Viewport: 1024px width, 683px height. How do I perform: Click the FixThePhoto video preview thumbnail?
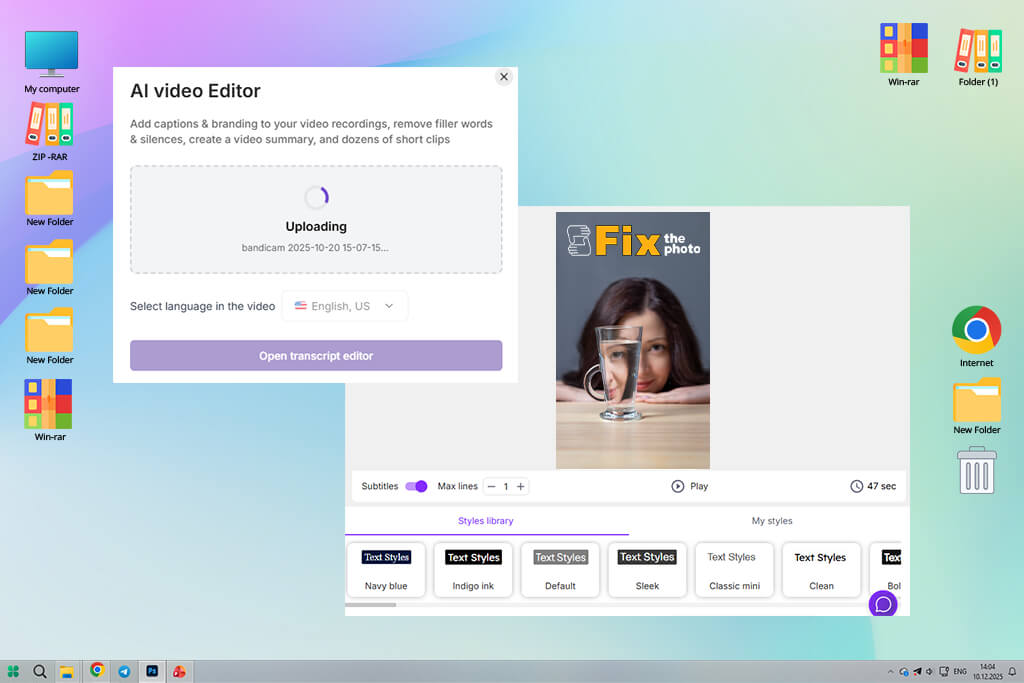[x=633, y=340]
